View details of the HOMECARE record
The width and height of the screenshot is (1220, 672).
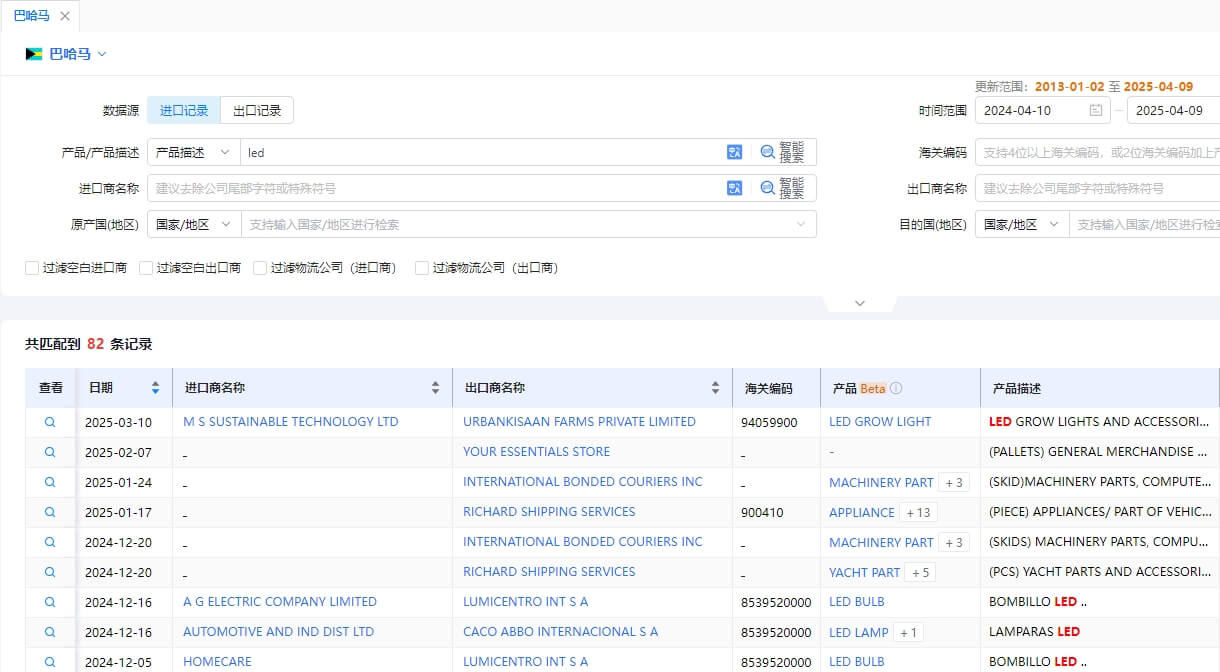coord(50,661)
